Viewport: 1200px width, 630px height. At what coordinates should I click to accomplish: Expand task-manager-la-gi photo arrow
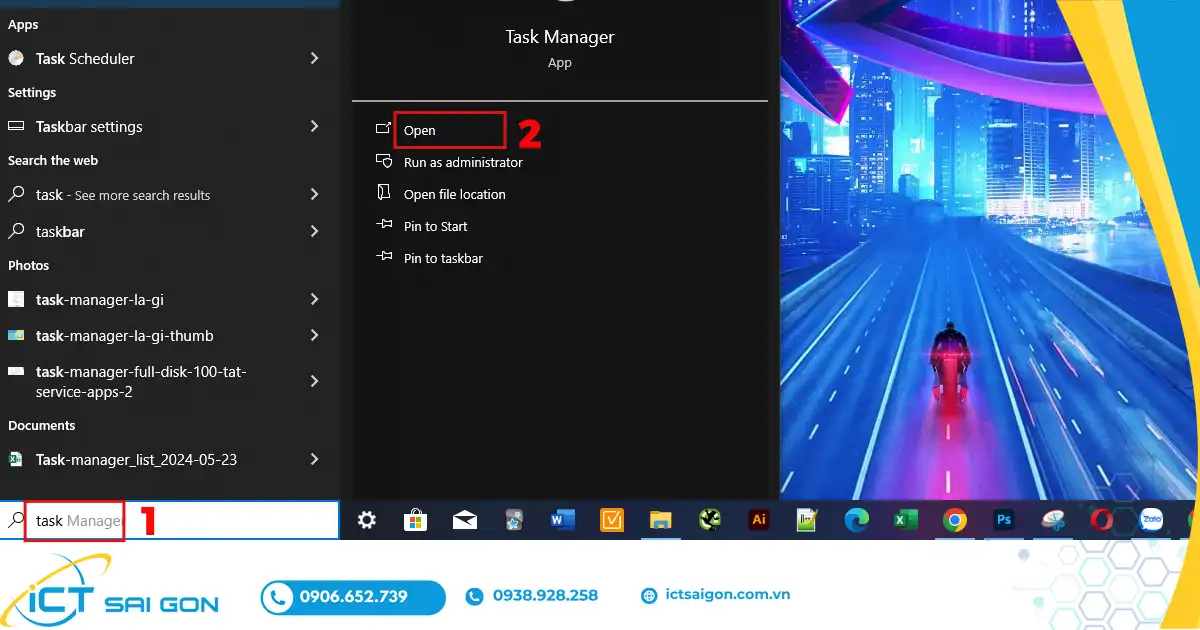(x=314, y=299)
